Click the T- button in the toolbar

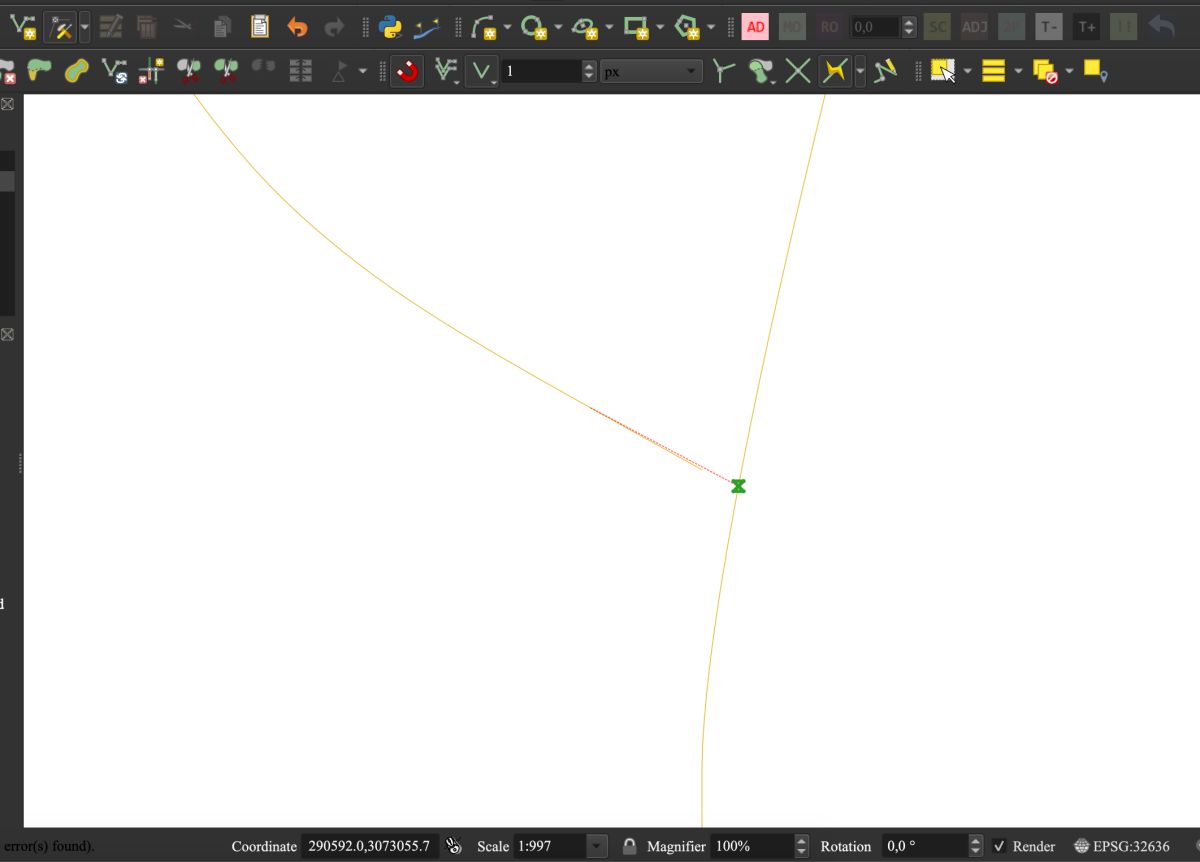tap(1048, 27)
